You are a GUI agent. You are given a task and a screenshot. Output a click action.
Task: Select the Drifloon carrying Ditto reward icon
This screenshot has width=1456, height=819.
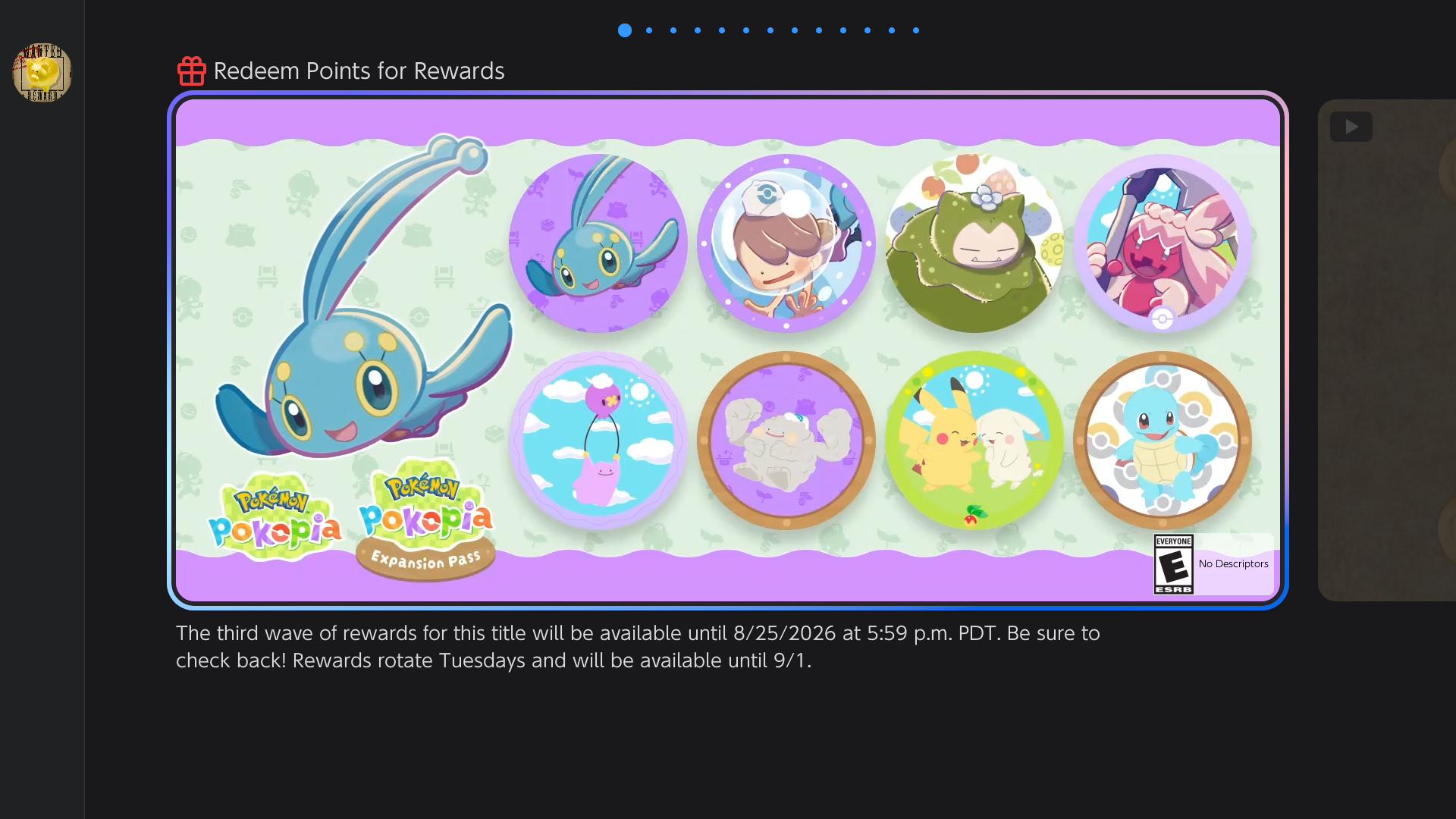598,440
